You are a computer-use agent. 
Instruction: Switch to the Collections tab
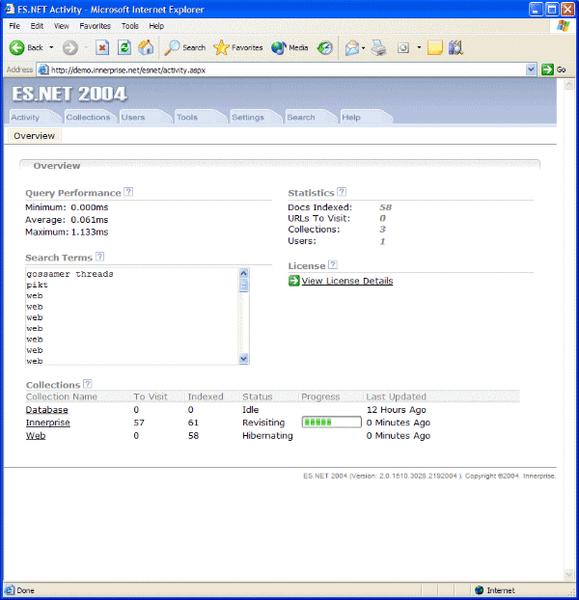(89, 117)
